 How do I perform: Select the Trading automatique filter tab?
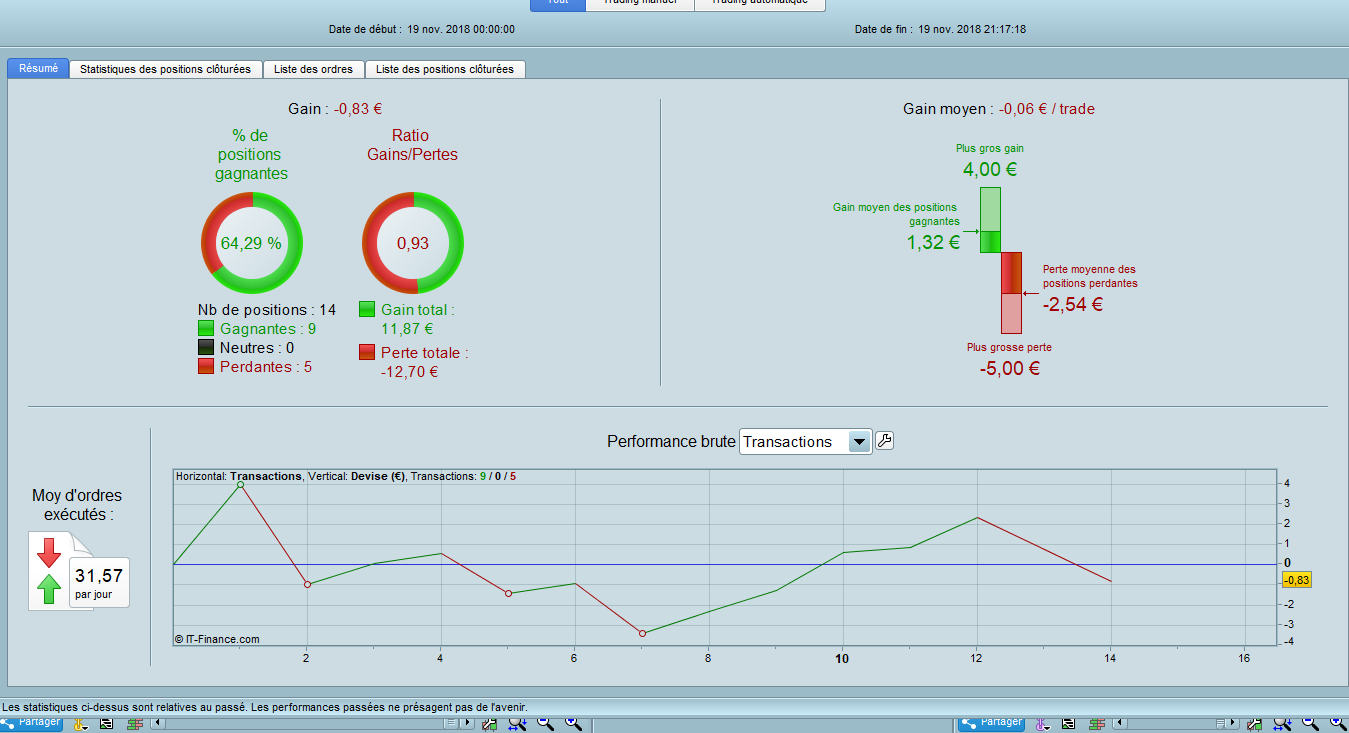click(760, 4)
